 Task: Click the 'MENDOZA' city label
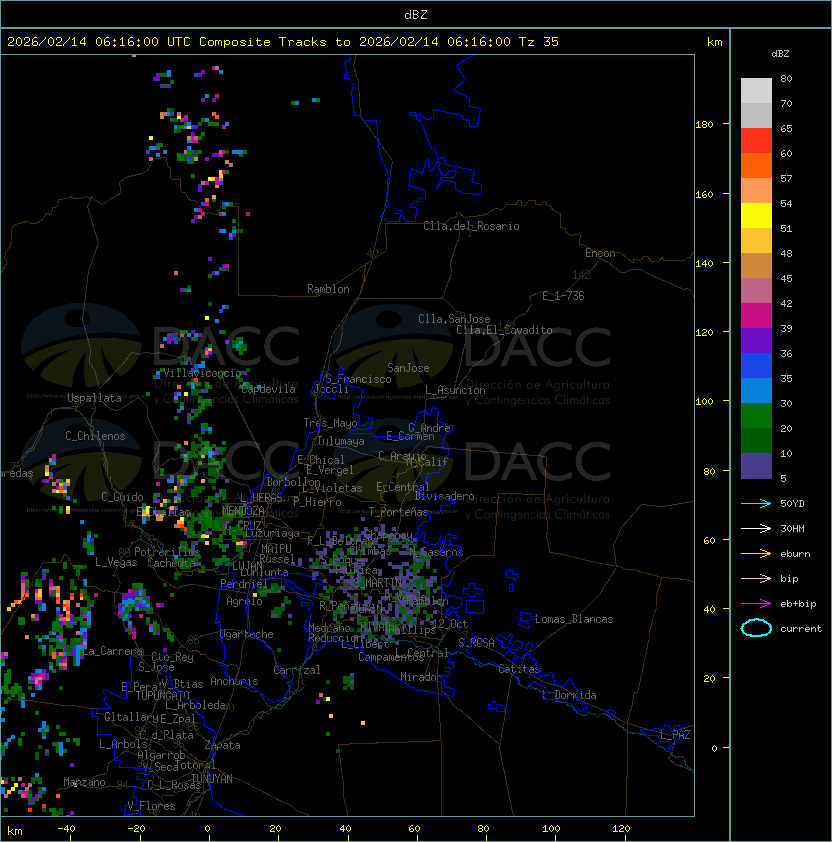(243, 510)
